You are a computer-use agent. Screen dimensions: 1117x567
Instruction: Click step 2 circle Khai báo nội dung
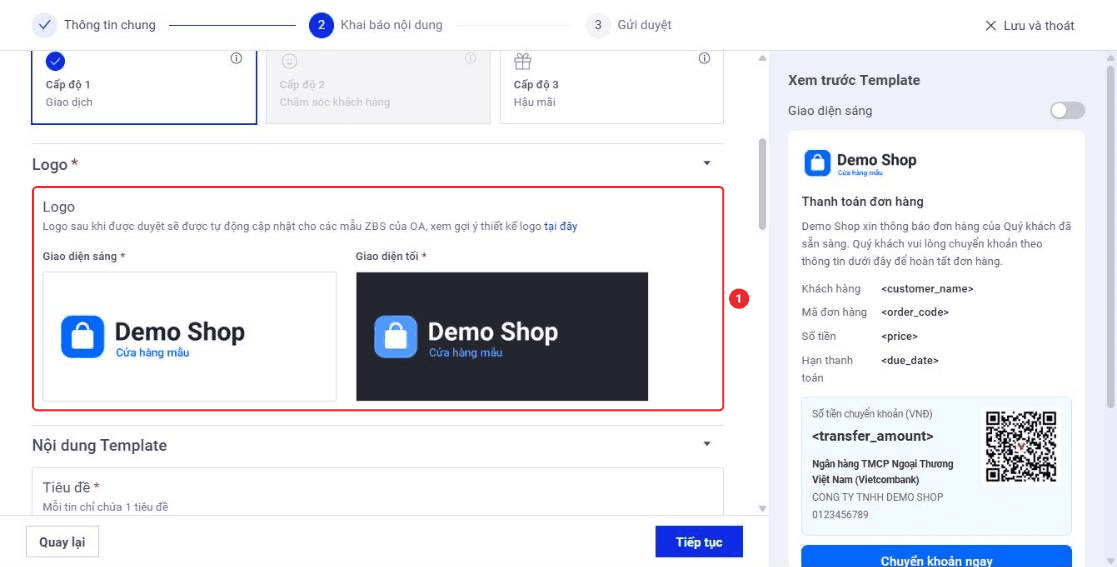(321, 25)
